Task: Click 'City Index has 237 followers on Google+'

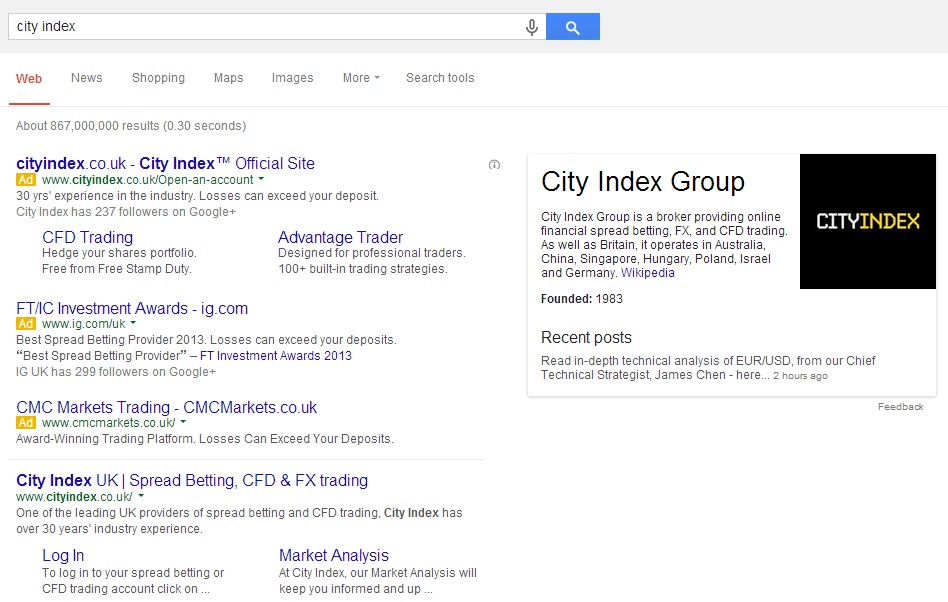Action: (x=126, y=212)
